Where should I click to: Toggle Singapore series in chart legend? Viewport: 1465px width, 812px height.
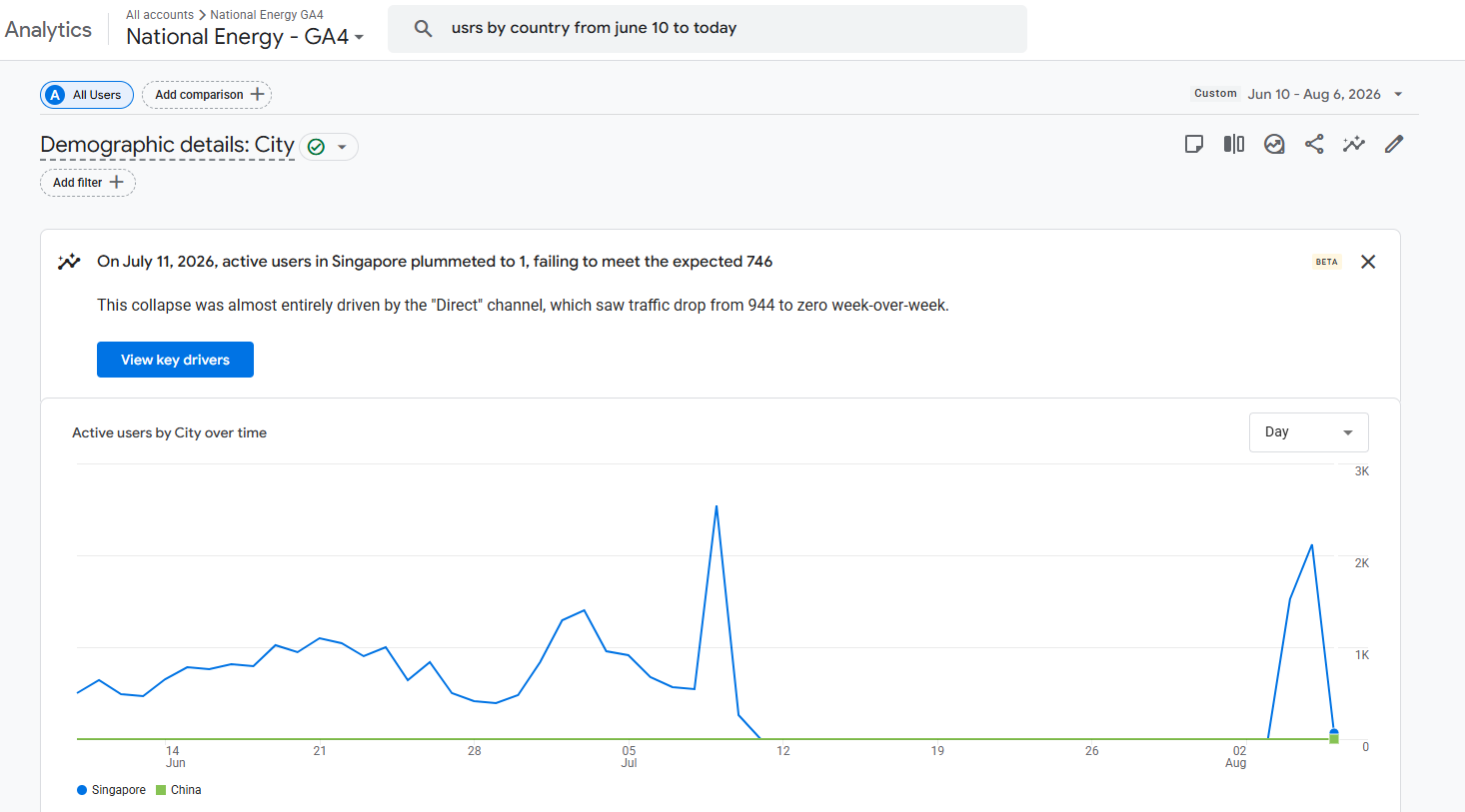[x=111, y=790]
